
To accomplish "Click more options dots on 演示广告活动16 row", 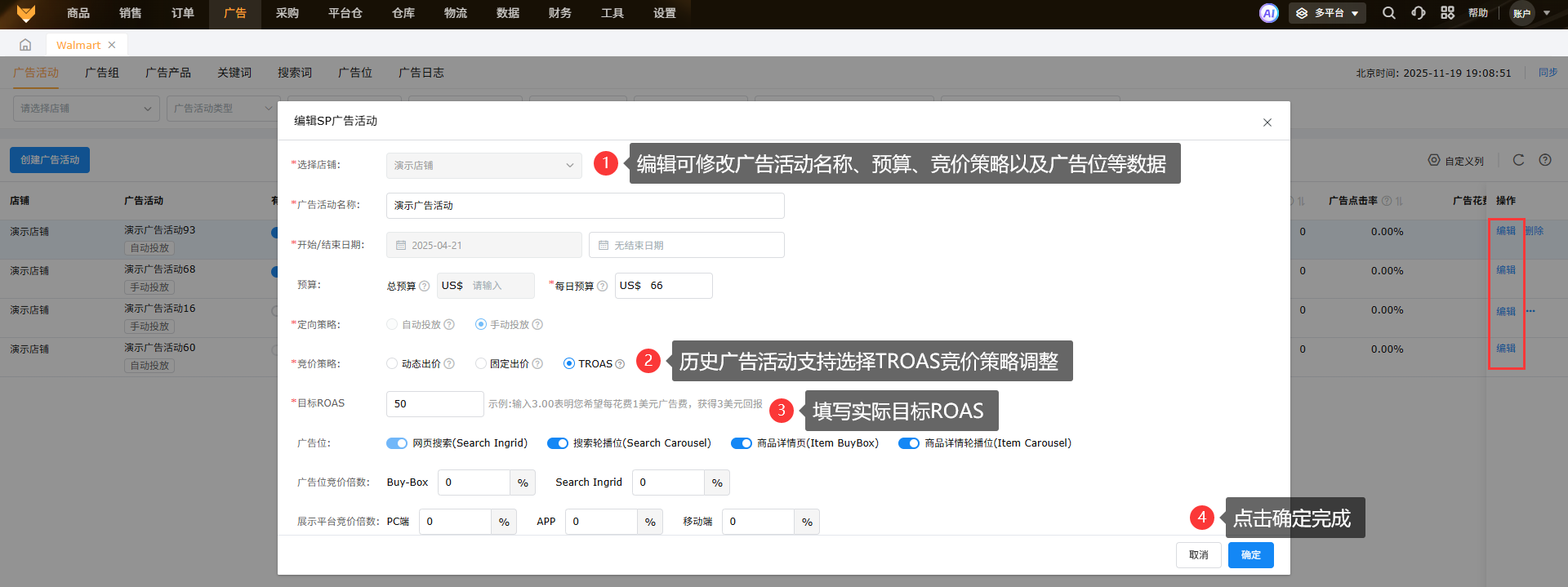I will tap(1530, 311).
